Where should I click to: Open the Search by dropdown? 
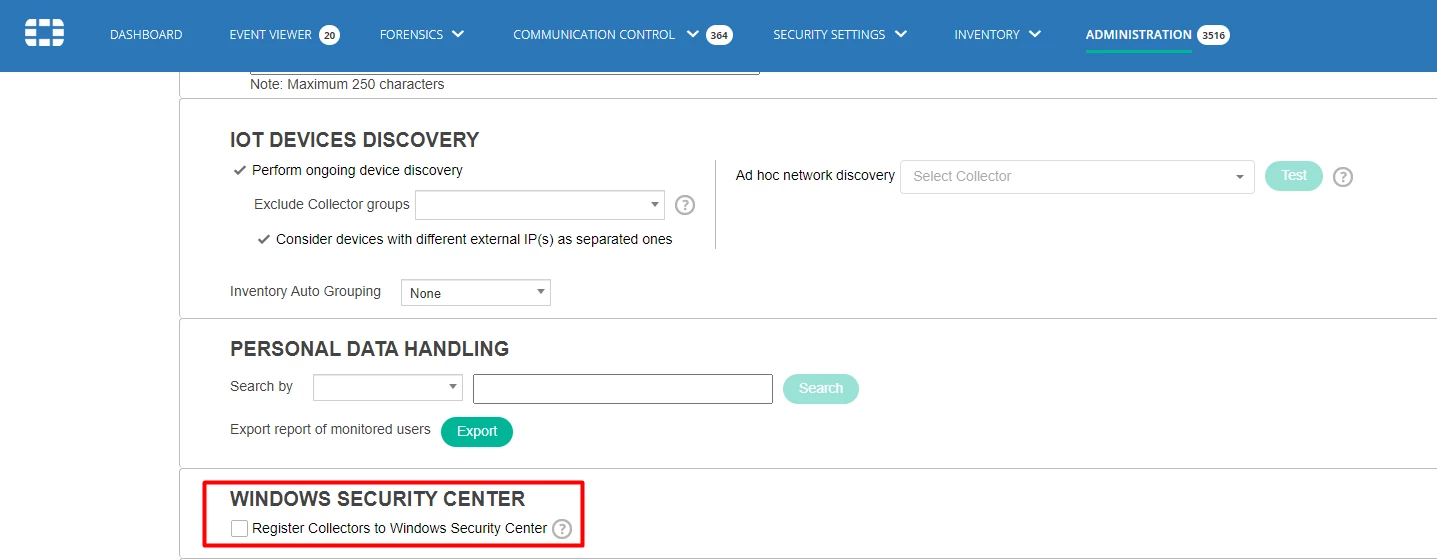coord(388,387)
